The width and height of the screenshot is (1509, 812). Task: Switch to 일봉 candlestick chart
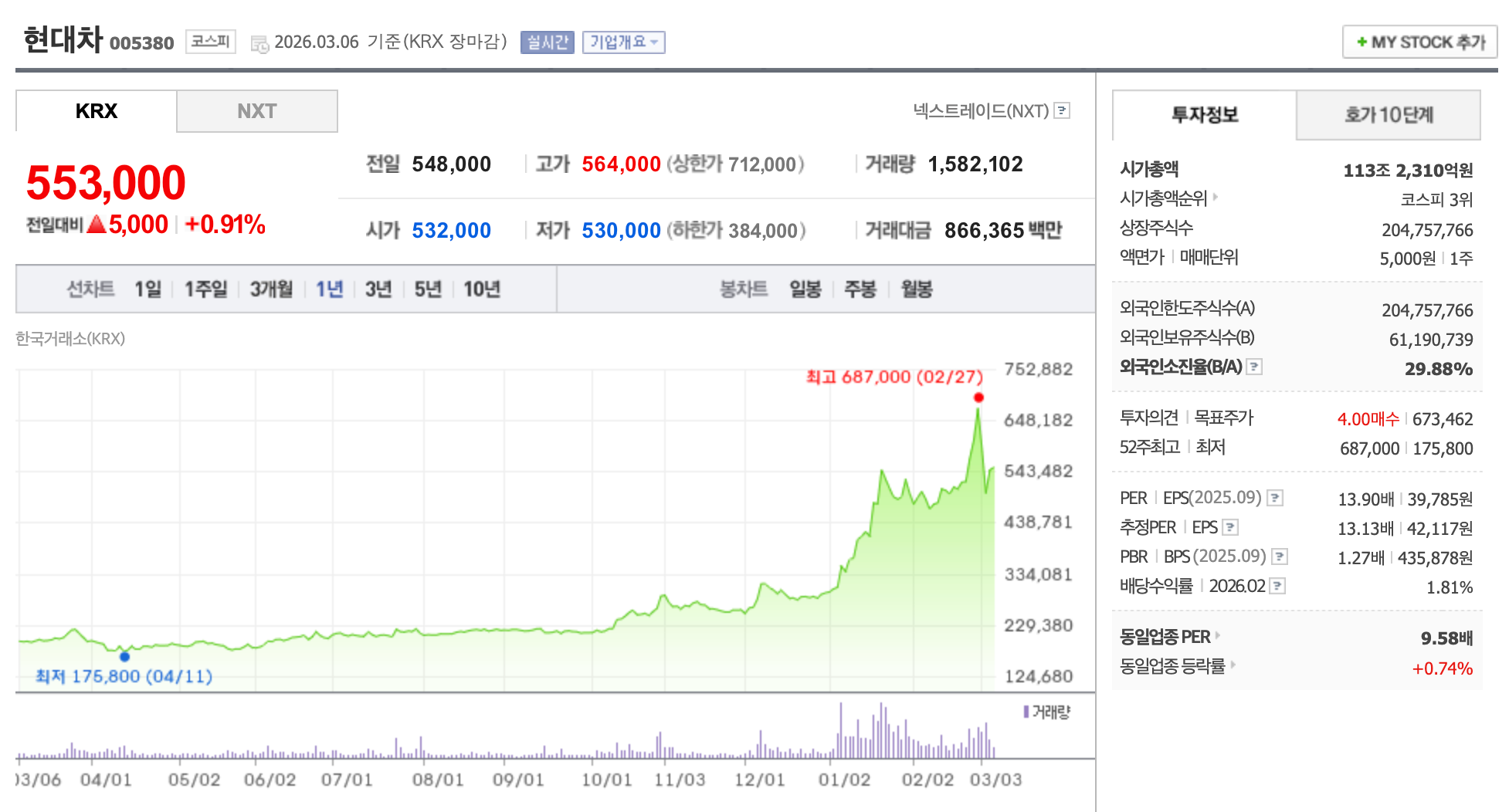(805, 289)
